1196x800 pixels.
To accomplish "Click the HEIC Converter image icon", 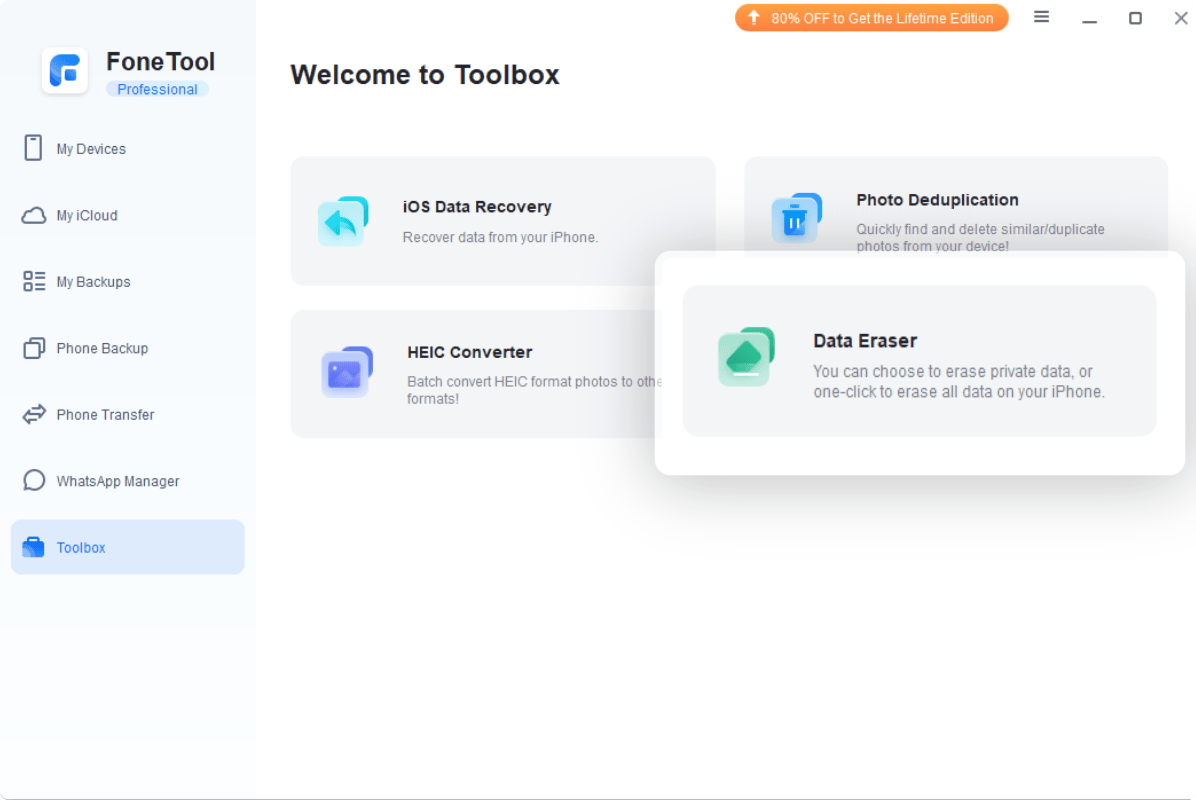I will click(x=346, y=372).
